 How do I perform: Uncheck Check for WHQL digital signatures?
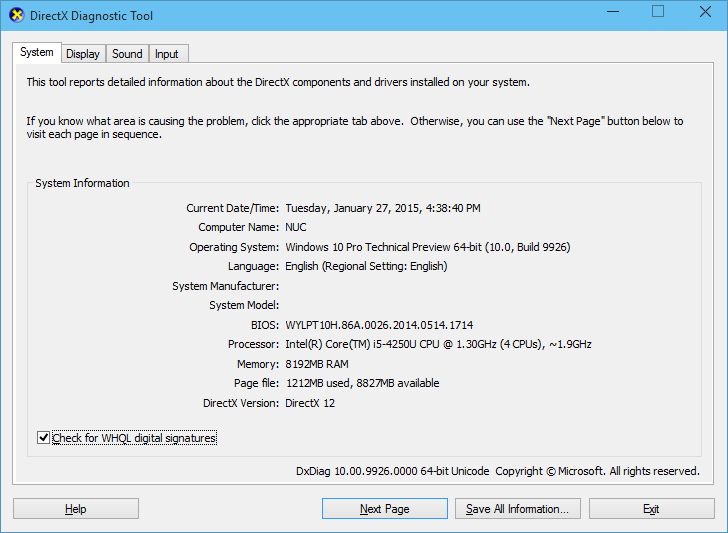click(x=43, y=438)
